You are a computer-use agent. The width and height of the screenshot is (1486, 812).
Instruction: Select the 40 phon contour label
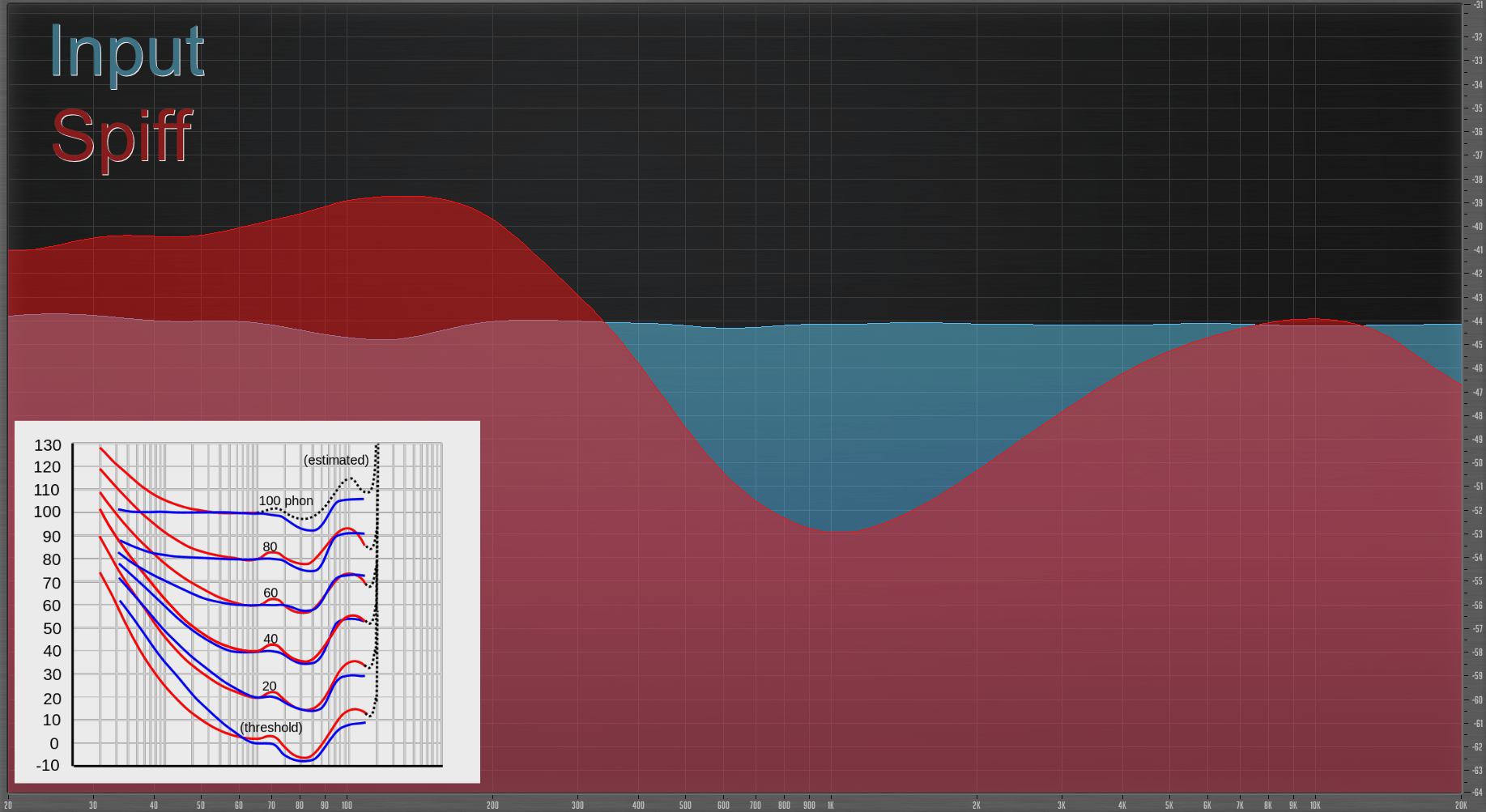tap(270, 639)
